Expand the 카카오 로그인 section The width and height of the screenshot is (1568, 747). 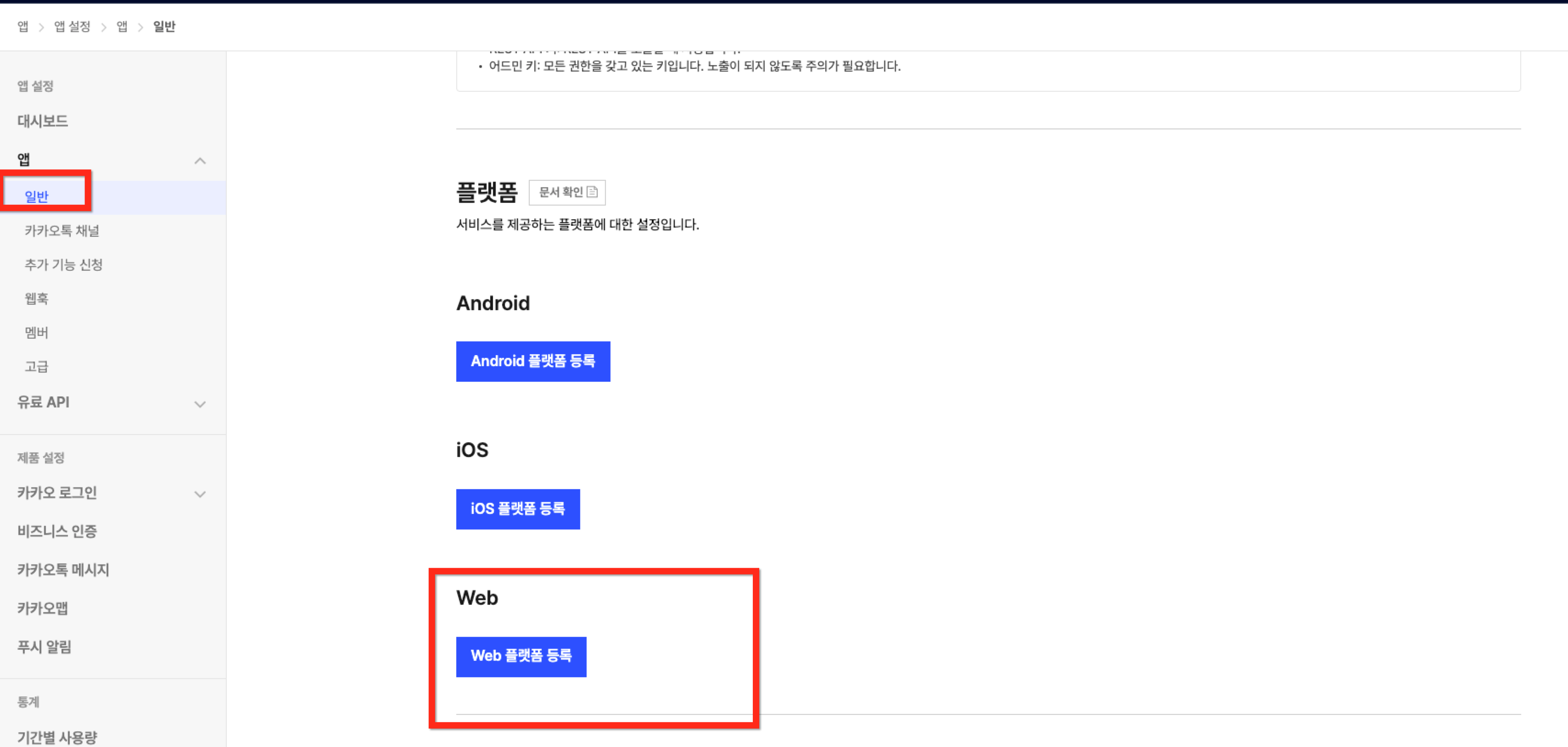(200, 494)
